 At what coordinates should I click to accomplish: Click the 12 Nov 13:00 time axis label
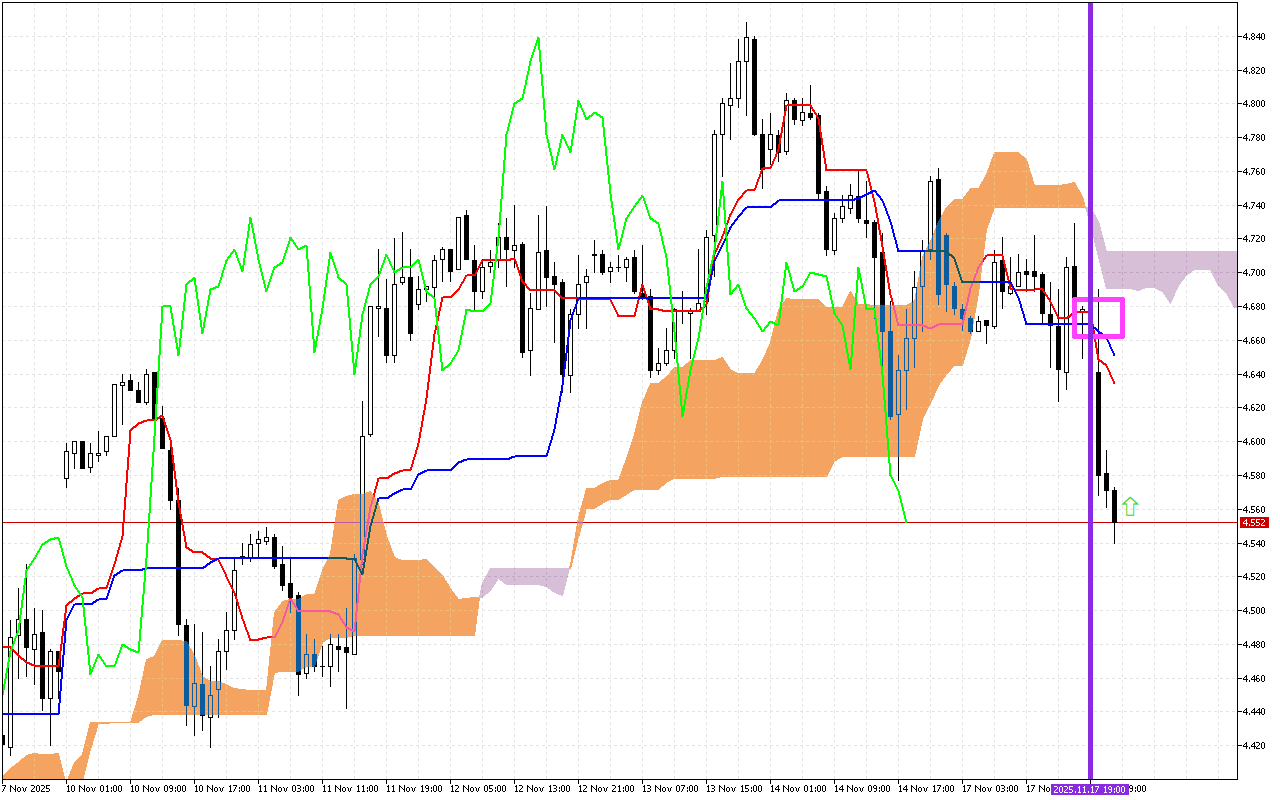pyautogui.click(x=541, y=789)
